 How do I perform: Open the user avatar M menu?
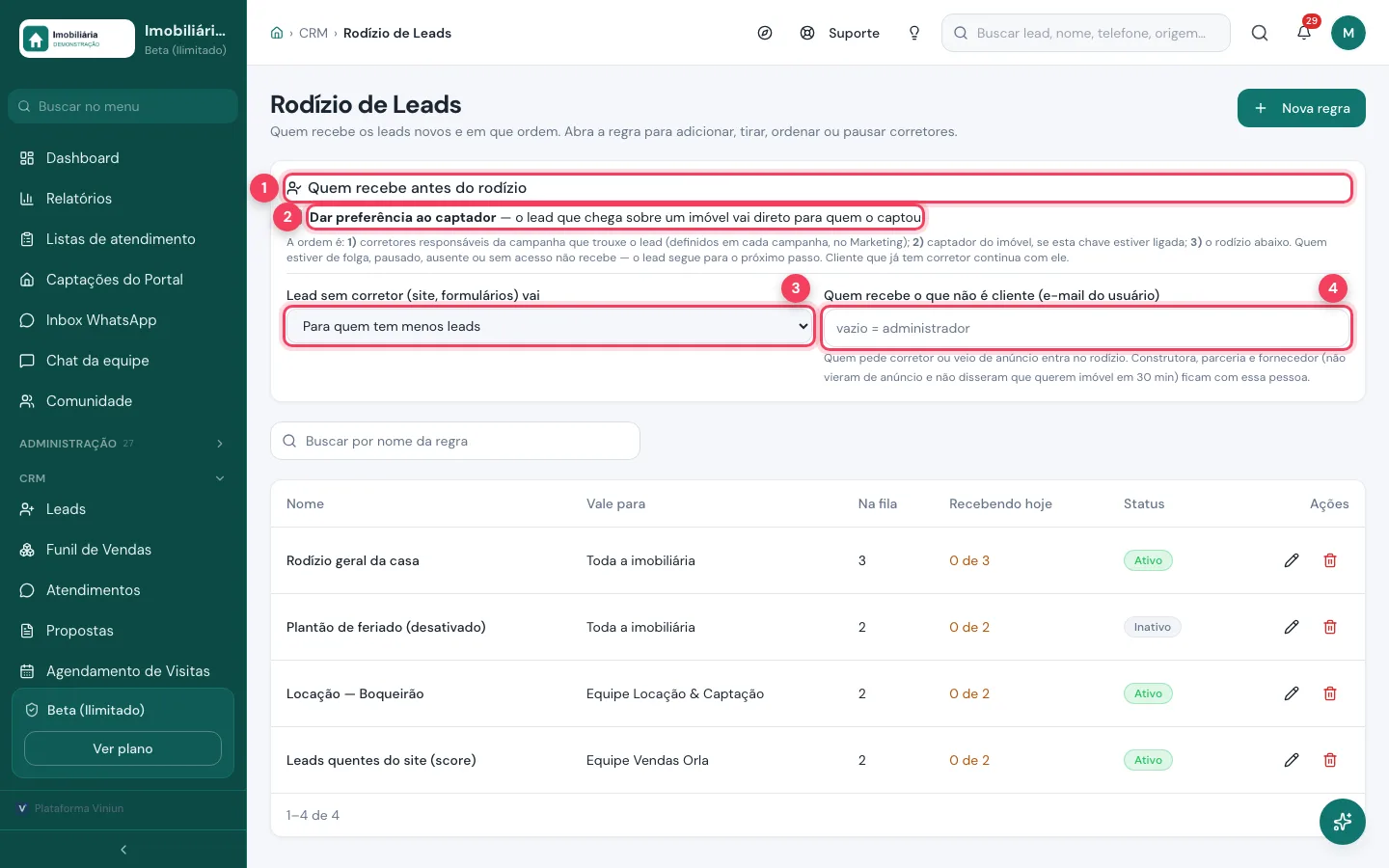click(1348, 33)
